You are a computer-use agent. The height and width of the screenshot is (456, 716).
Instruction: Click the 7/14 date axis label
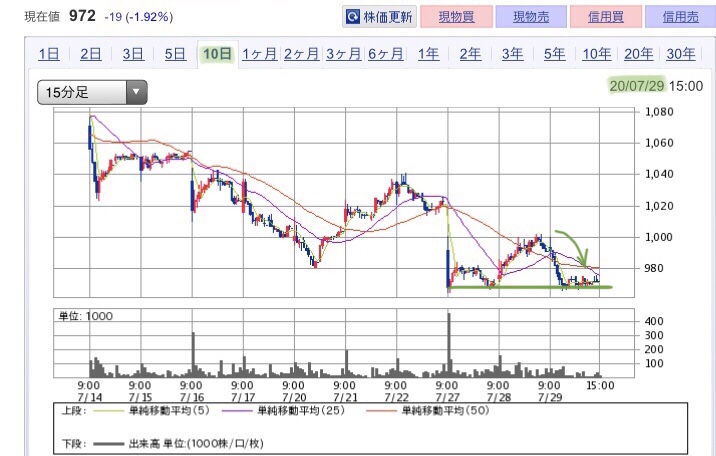(x=90, y=397)
